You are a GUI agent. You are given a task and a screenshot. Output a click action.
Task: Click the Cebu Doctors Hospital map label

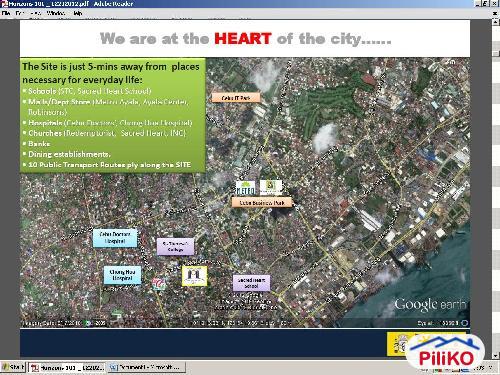pos(115,238)
